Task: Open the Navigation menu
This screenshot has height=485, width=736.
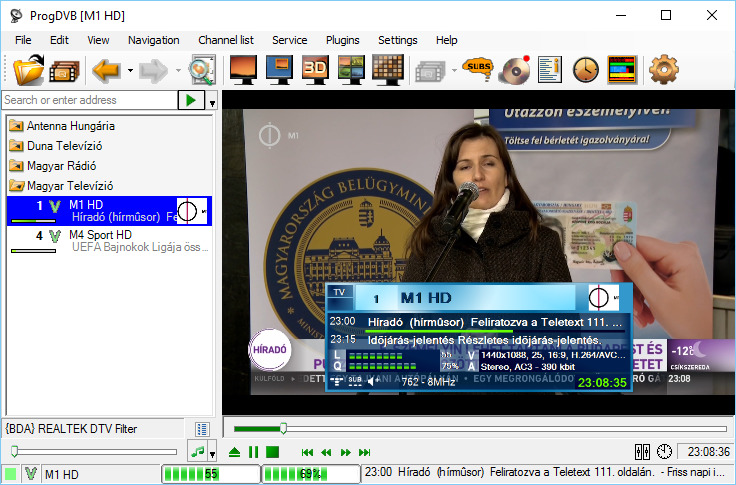Action: (x=153, y=40)
